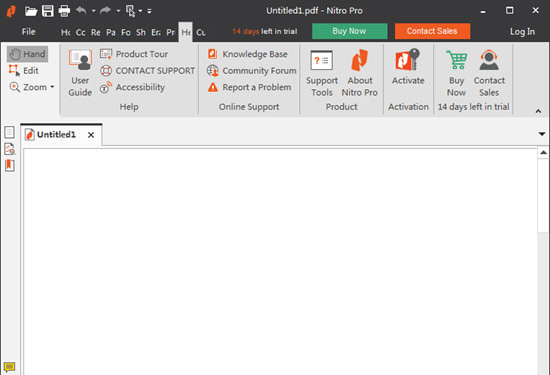Open the undo history dropdown arrow
The height and width of the screenshot is (375, 550).
click(x=93, y=11)
